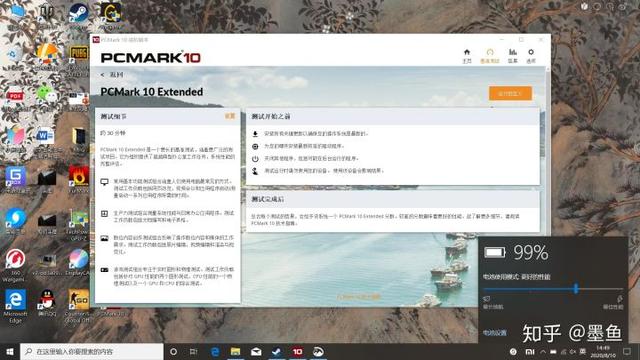Click the battery tray icon
This screenshot has width=640, height=360.
pos(553,351)
